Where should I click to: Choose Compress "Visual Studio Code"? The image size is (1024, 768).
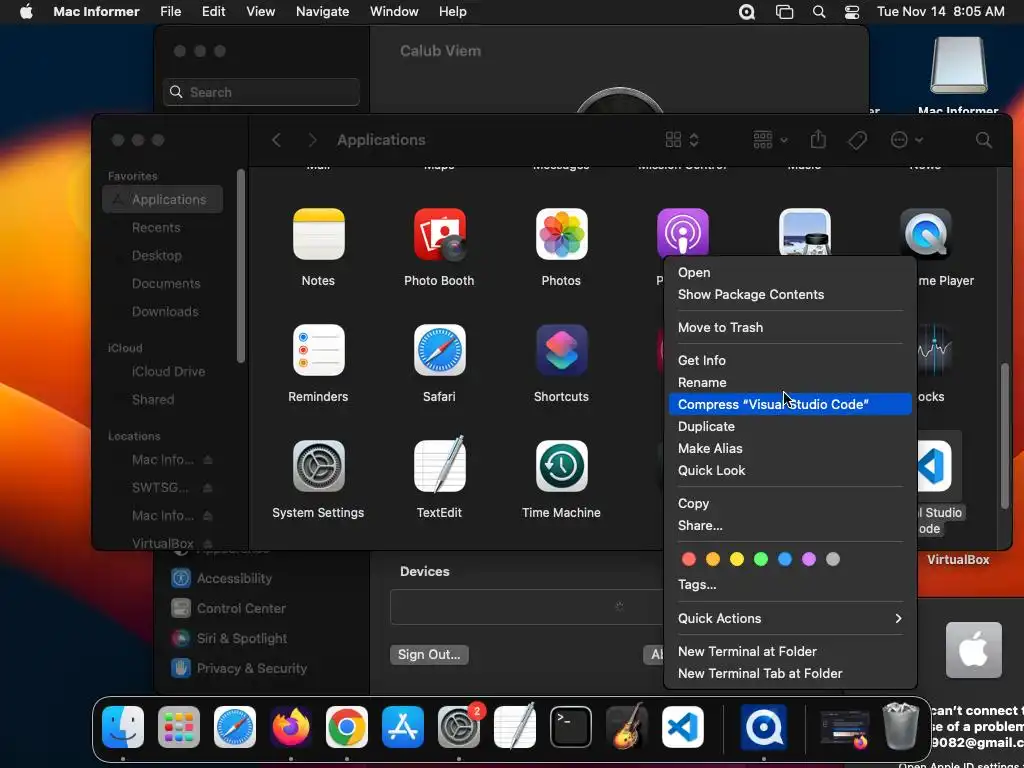[x=790, y=404]
